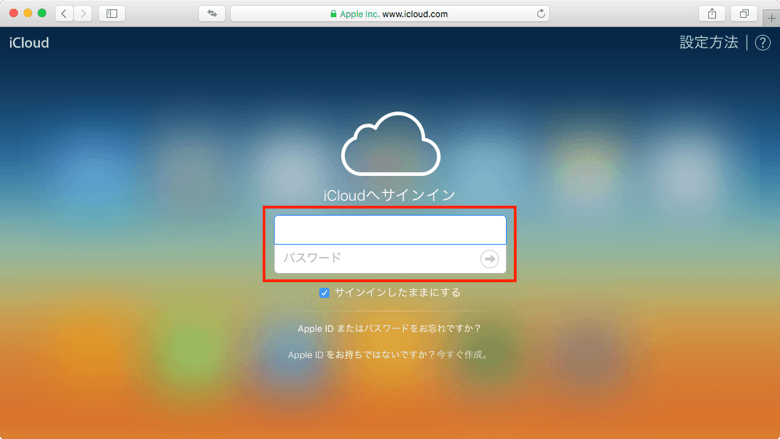Image resolution: width=780 pixels, height=439 pixels.
Task: Open iCloud help question mark icon
Action: [x=763, y=43]
